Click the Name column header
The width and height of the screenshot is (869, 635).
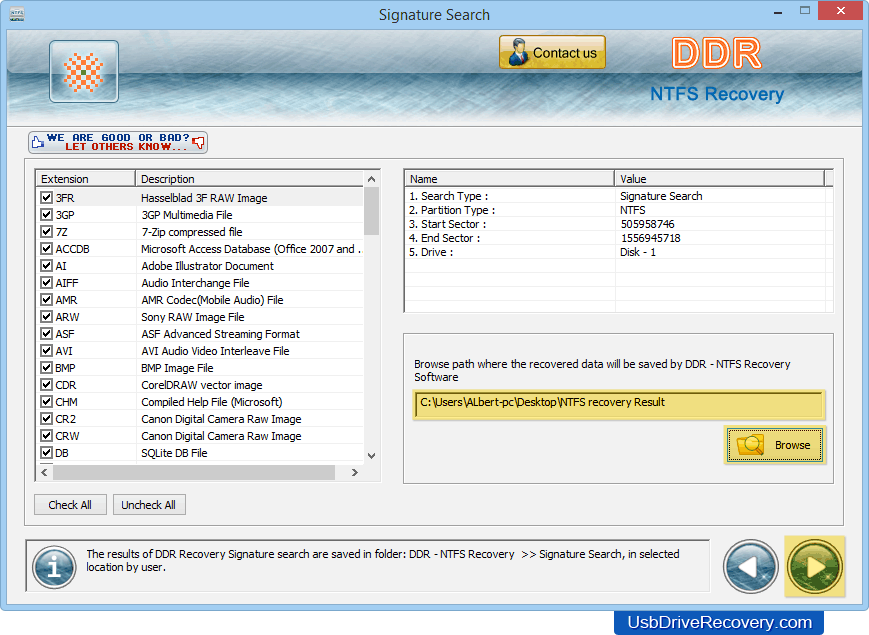pos(509,179)
